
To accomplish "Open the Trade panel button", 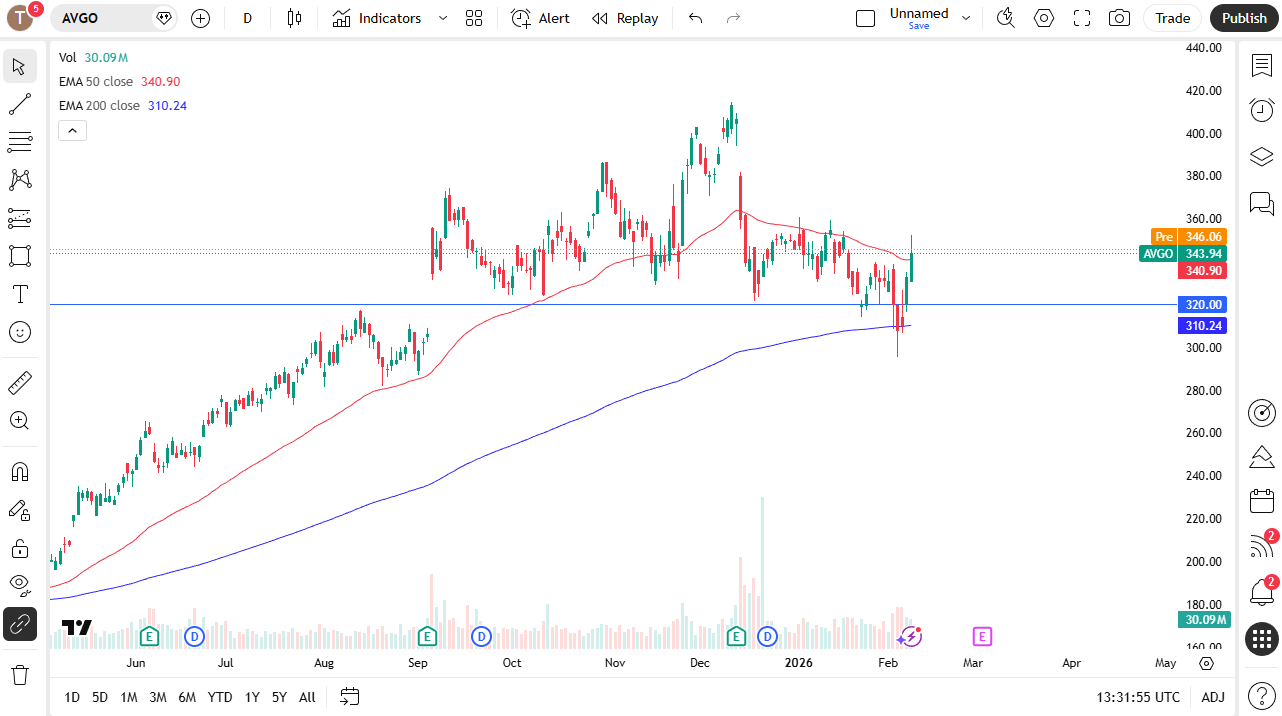I will 1172,18.
